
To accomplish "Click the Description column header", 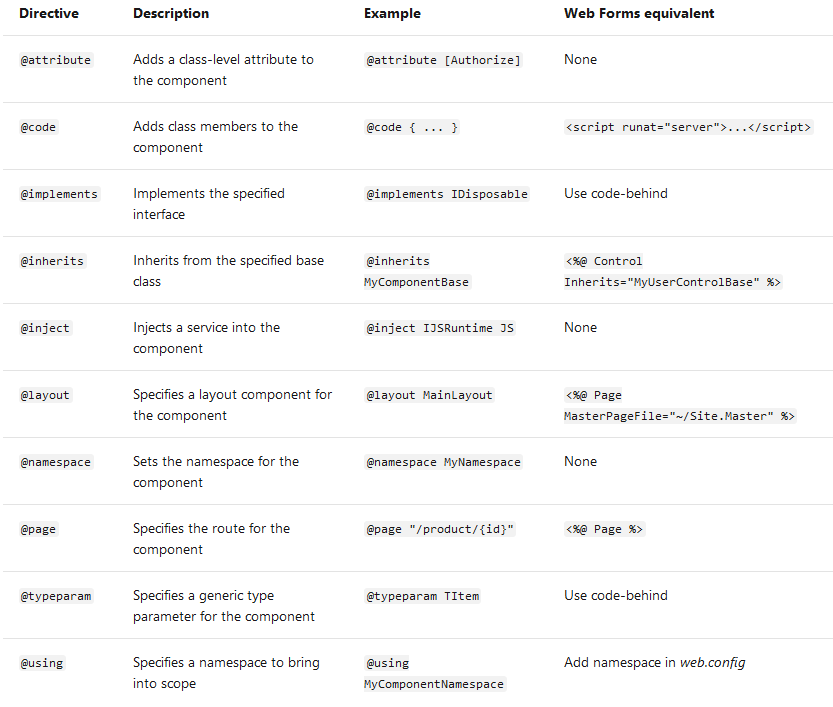I will click(171, 14).
